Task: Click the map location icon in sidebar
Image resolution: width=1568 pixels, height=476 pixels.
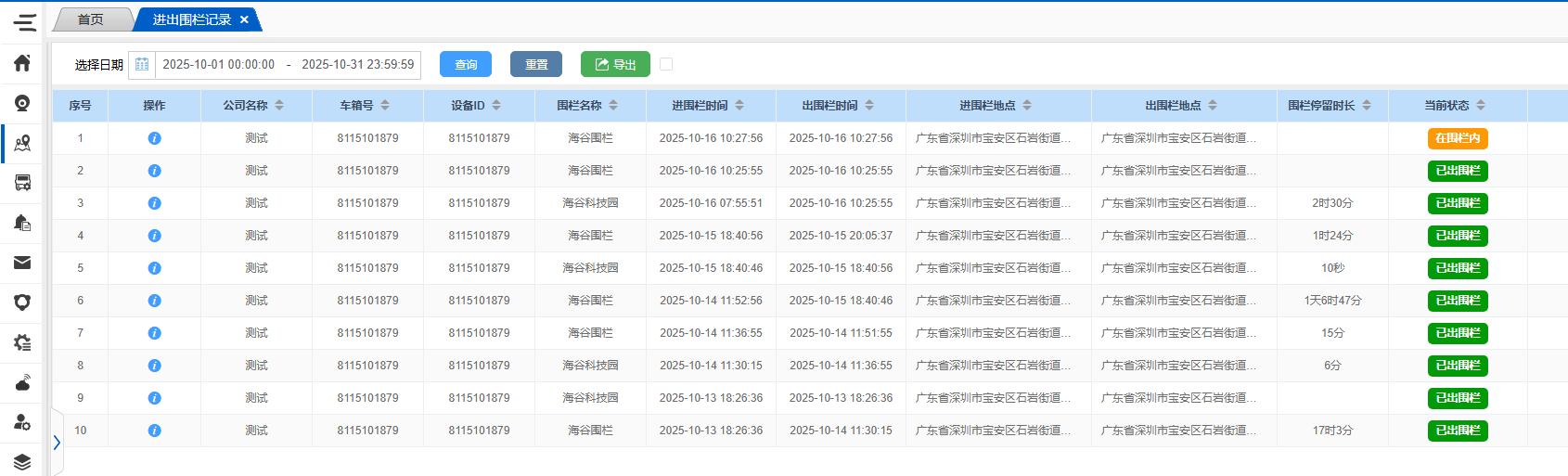Action: [x=22, y=143]
